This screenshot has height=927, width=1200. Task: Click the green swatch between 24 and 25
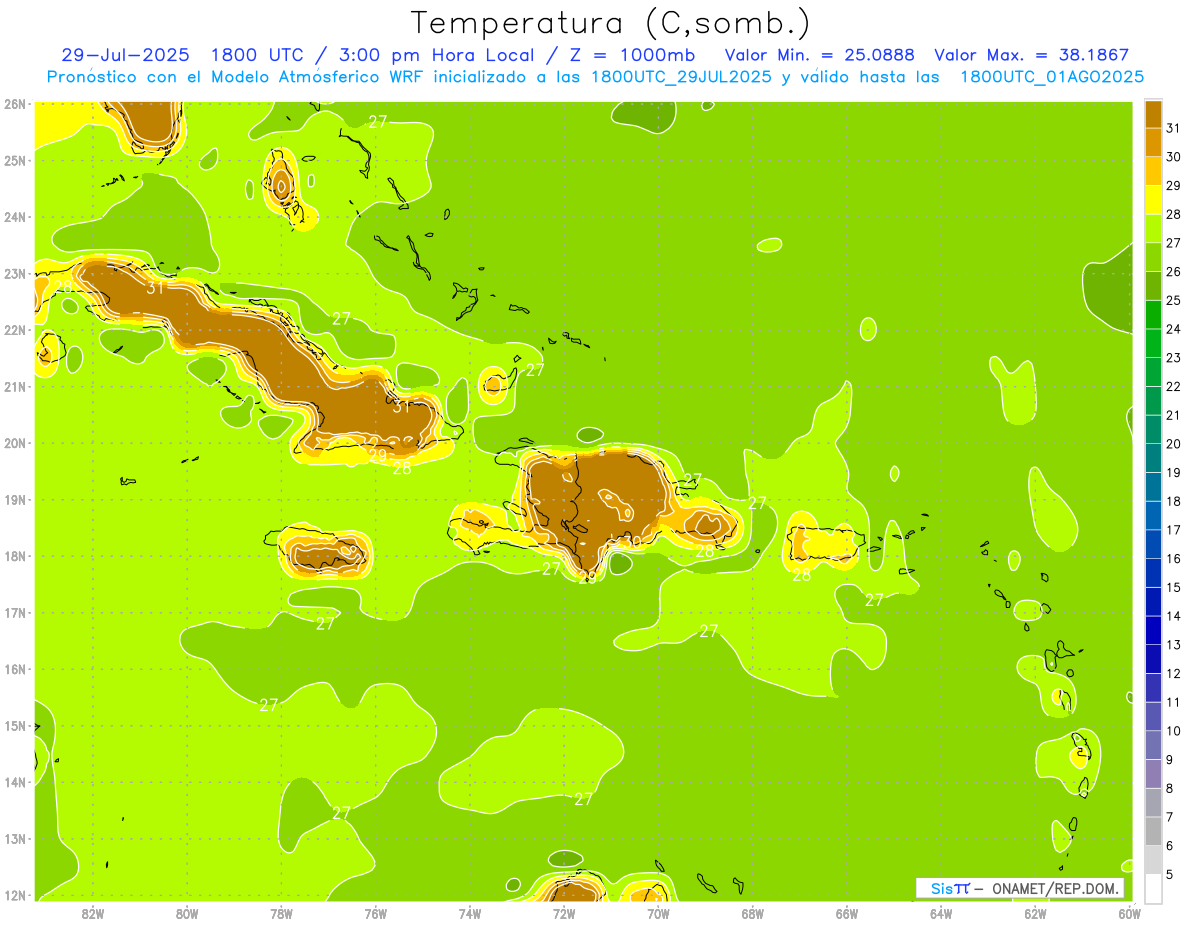pyautogui.click(x=1153, y=314)
